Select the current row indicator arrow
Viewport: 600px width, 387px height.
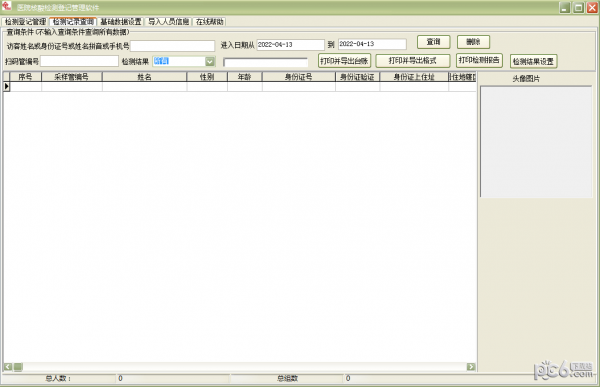pos(7,87)
